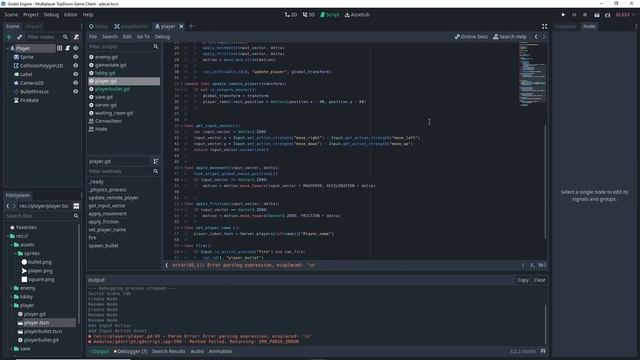Image resolution: width=640 pixels, height=360 pixels.
Task: Click the instance child scene chain icon
Action: (19, 37)
